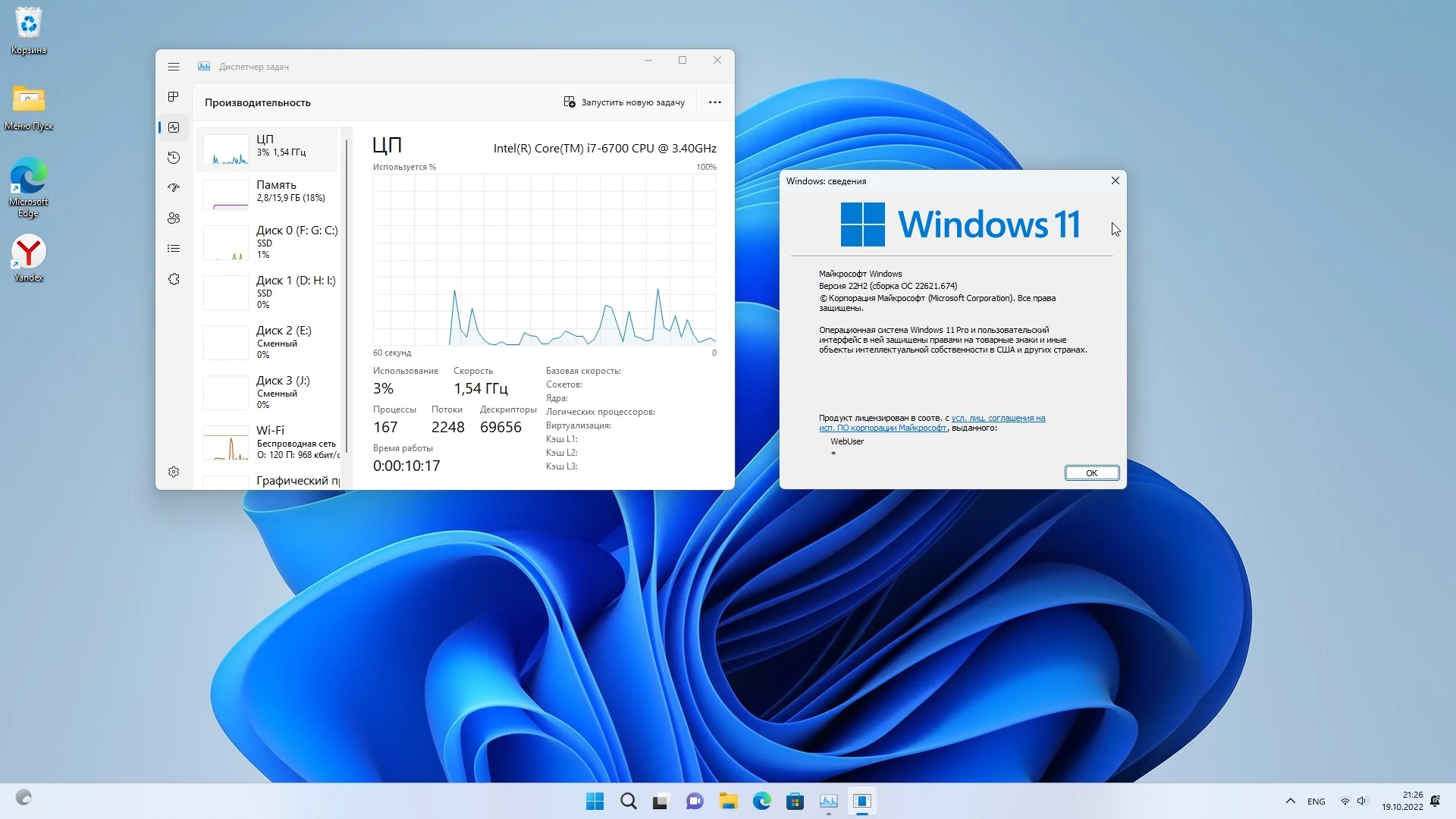Expand the three-dots more options menu
1456x819 pixels.
point(714,102)
